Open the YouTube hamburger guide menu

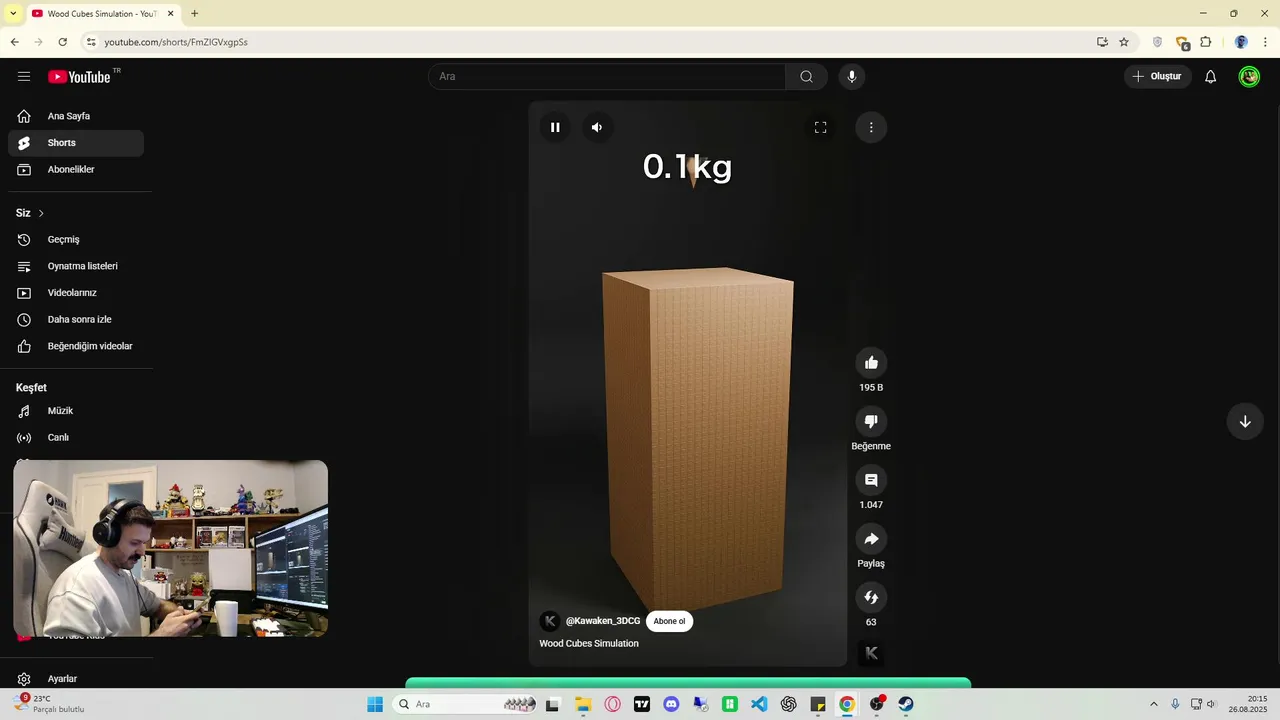24,77
